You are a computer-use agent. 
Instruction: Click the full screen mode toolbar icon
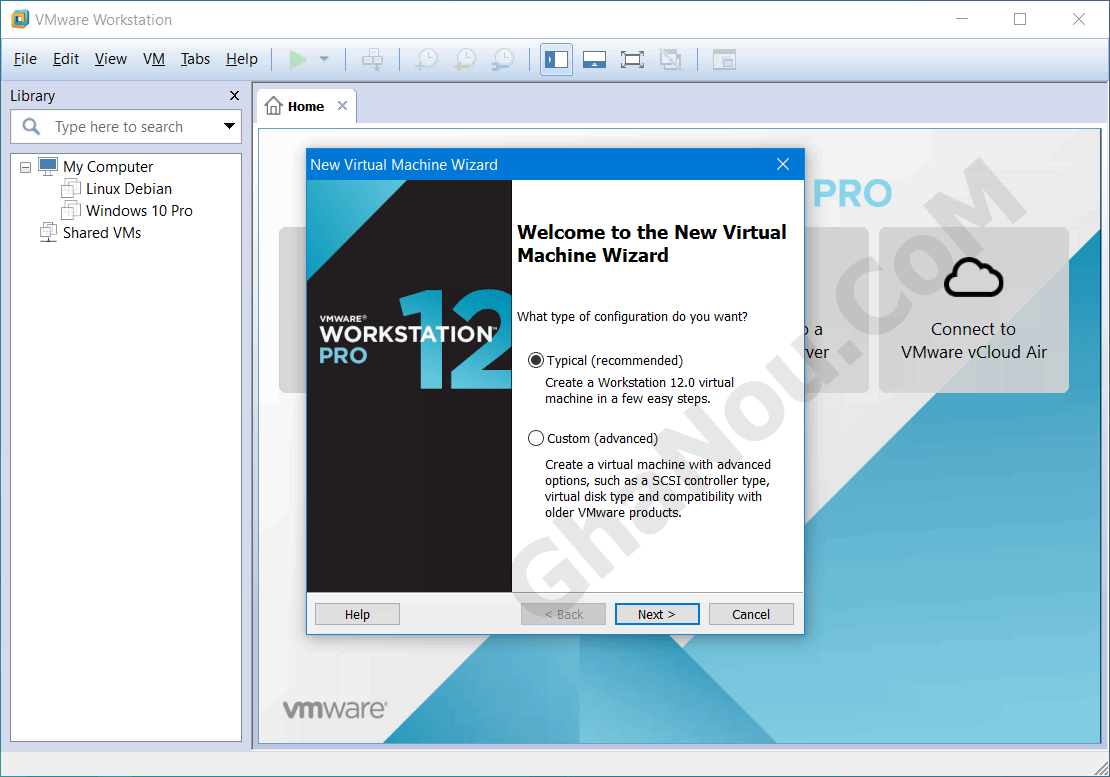click(x=632, y=59)
